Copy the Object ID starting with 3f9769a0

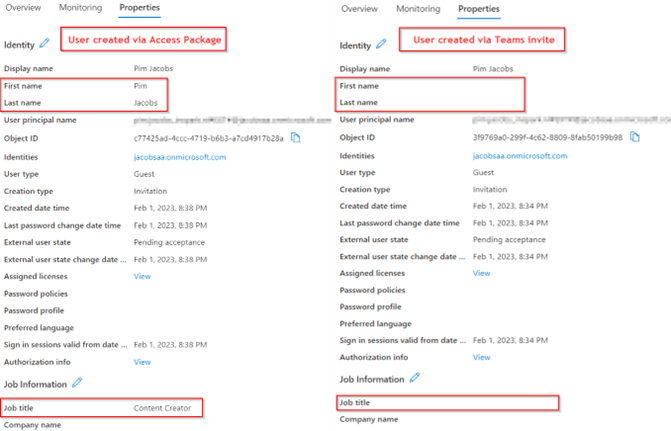click(633, 138)
